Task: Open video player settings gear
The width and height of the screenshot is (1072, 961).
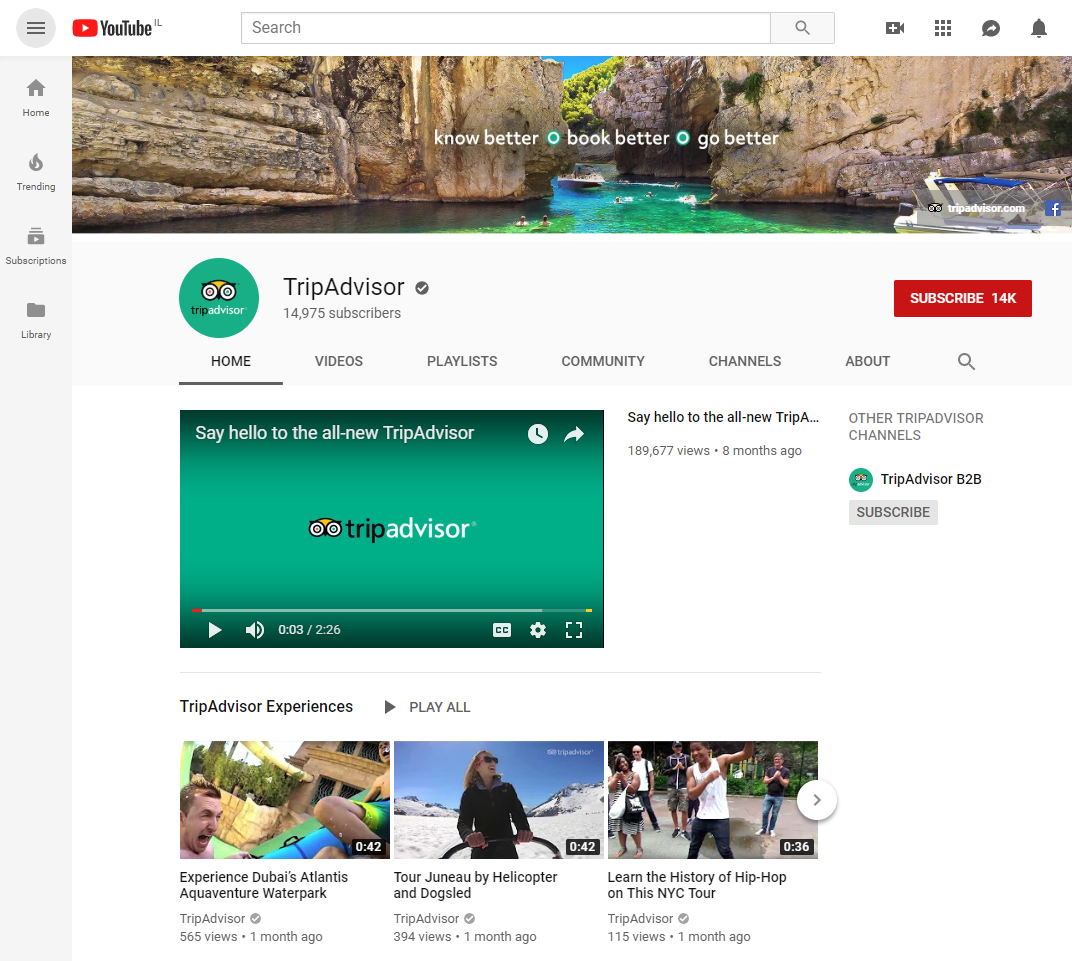Action: [x=538, y=630]
